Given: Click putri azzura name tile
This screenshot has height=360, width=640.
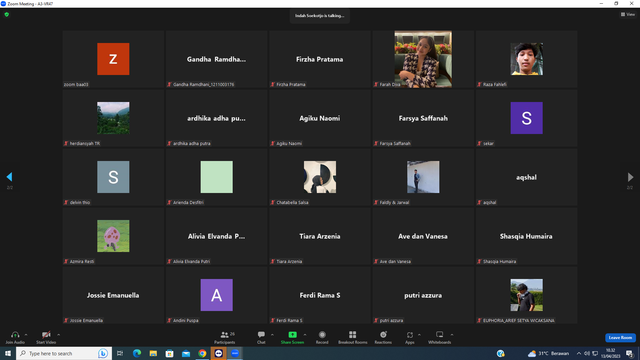Looking at the screenshot, I should pyautogui.click(x=423, y=295).
